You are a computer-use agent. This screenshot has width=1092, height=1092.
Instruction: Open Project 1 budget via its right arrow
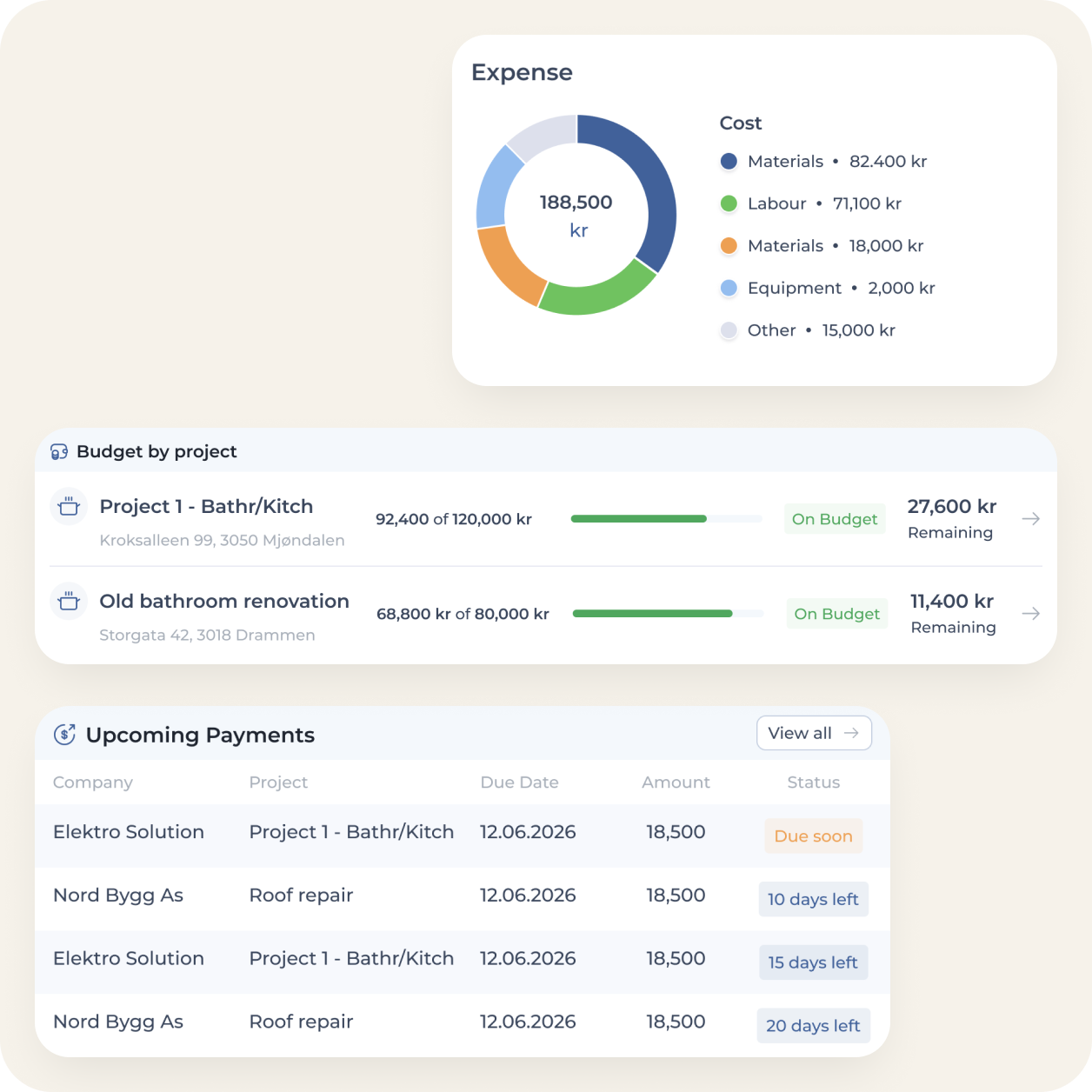tap(1031, 519)
